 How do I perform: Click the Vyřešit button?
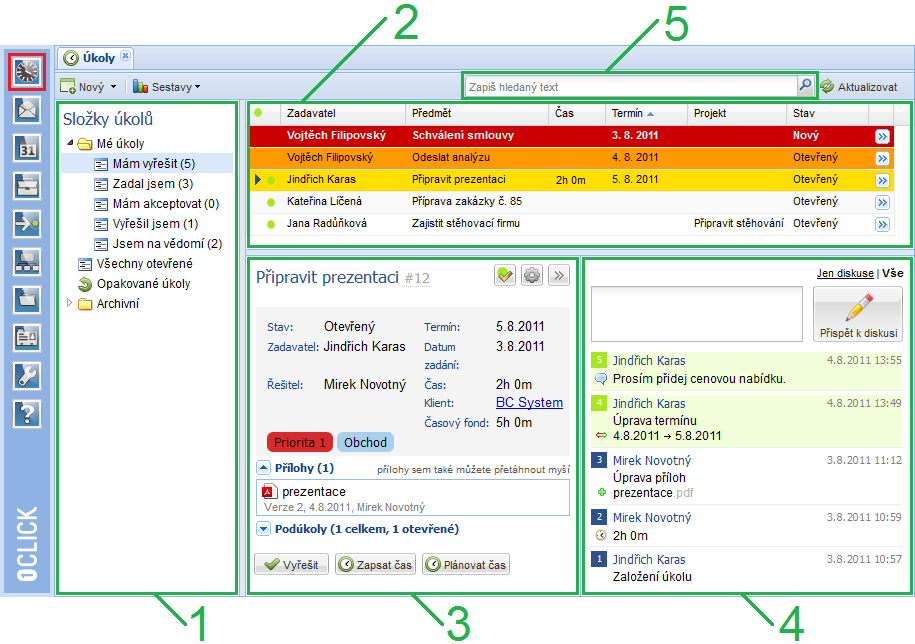(x=290, y=565)
